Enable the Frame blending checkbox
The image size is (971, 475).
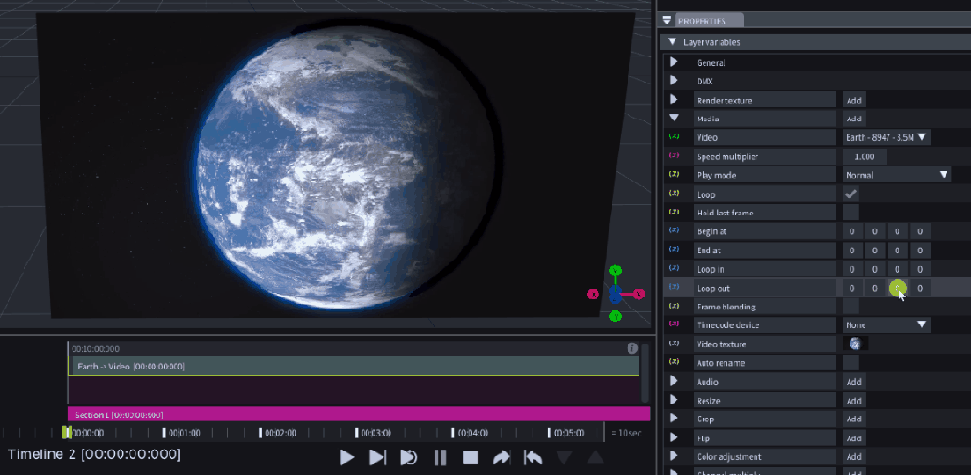pos(851,306)
